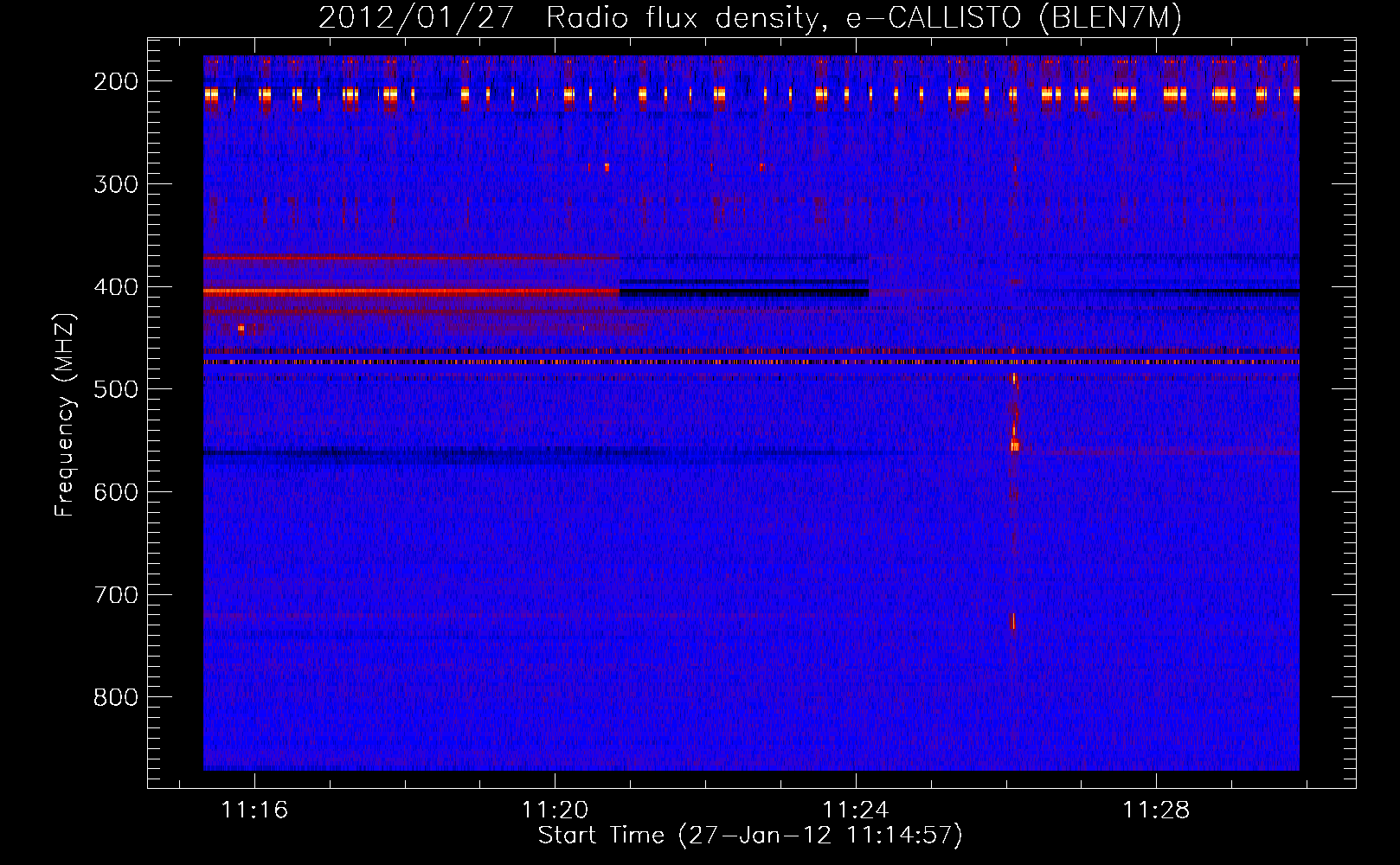Select the 500 frequency tick label
This screenshot has height=865, width=1400.
(115, 389)
